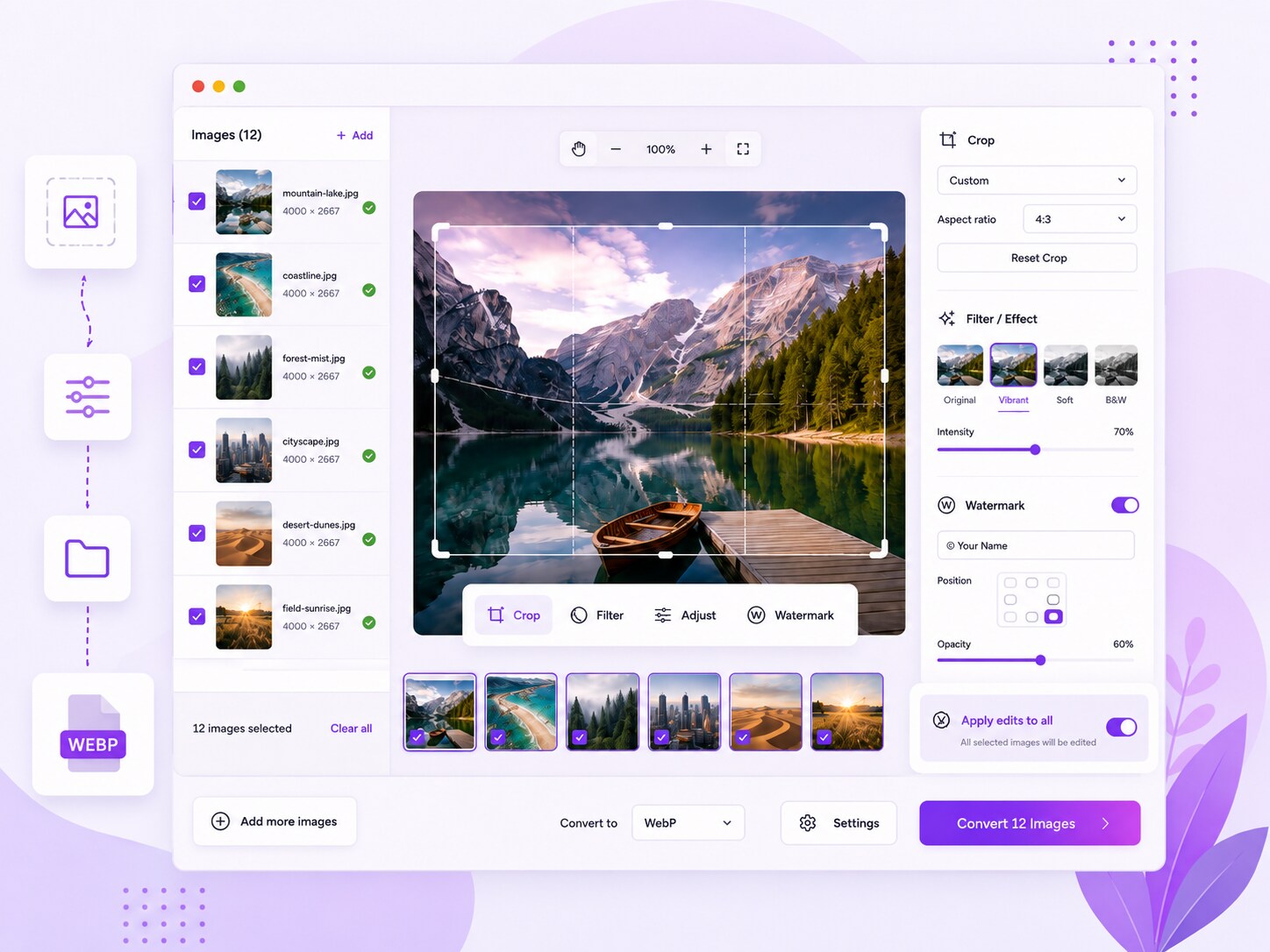Toggle the desert-dunes.jpg checkbox

pyautogui.click(x=197, y=533)
